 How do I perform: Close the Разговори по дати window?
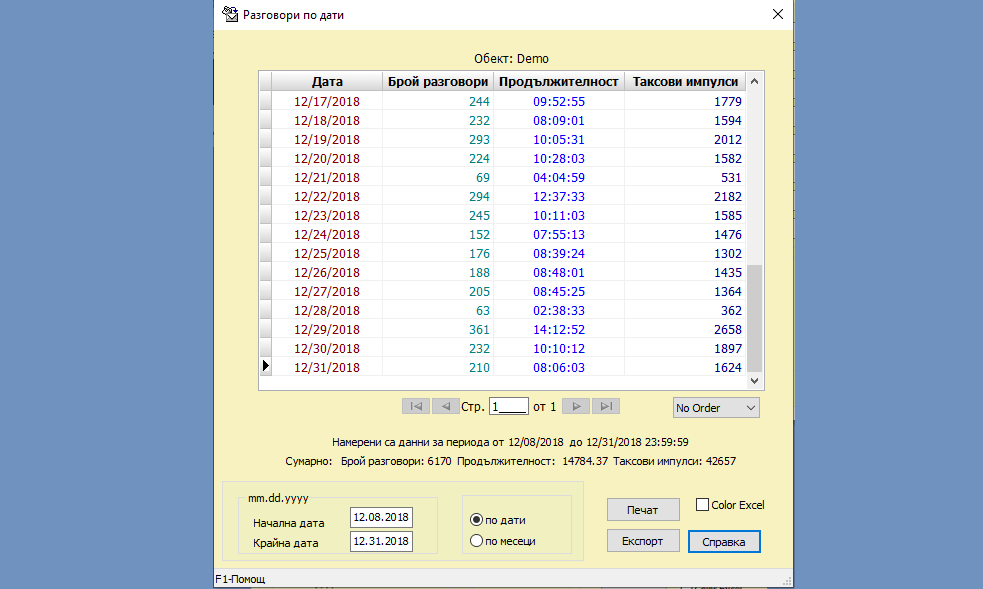coord(777,14)
